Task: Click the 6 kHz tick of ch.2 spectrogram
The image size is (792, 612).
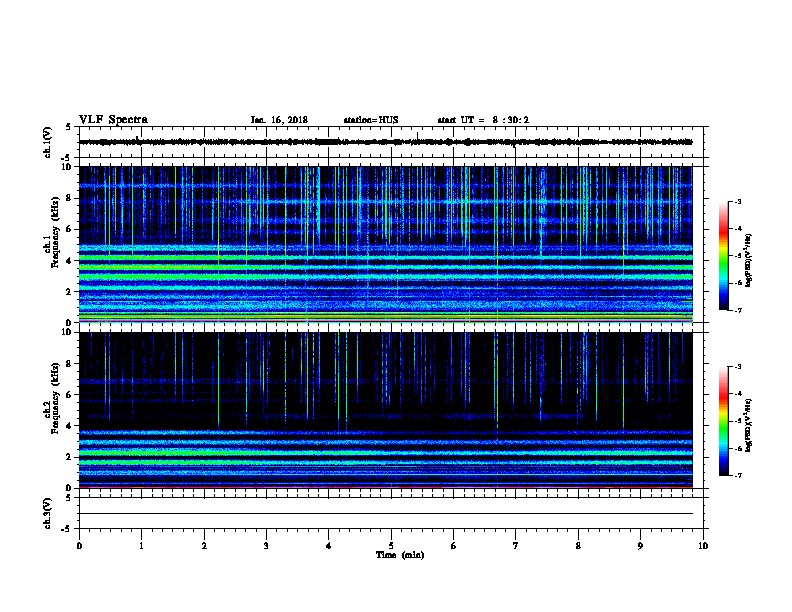Action: (69, 395)
